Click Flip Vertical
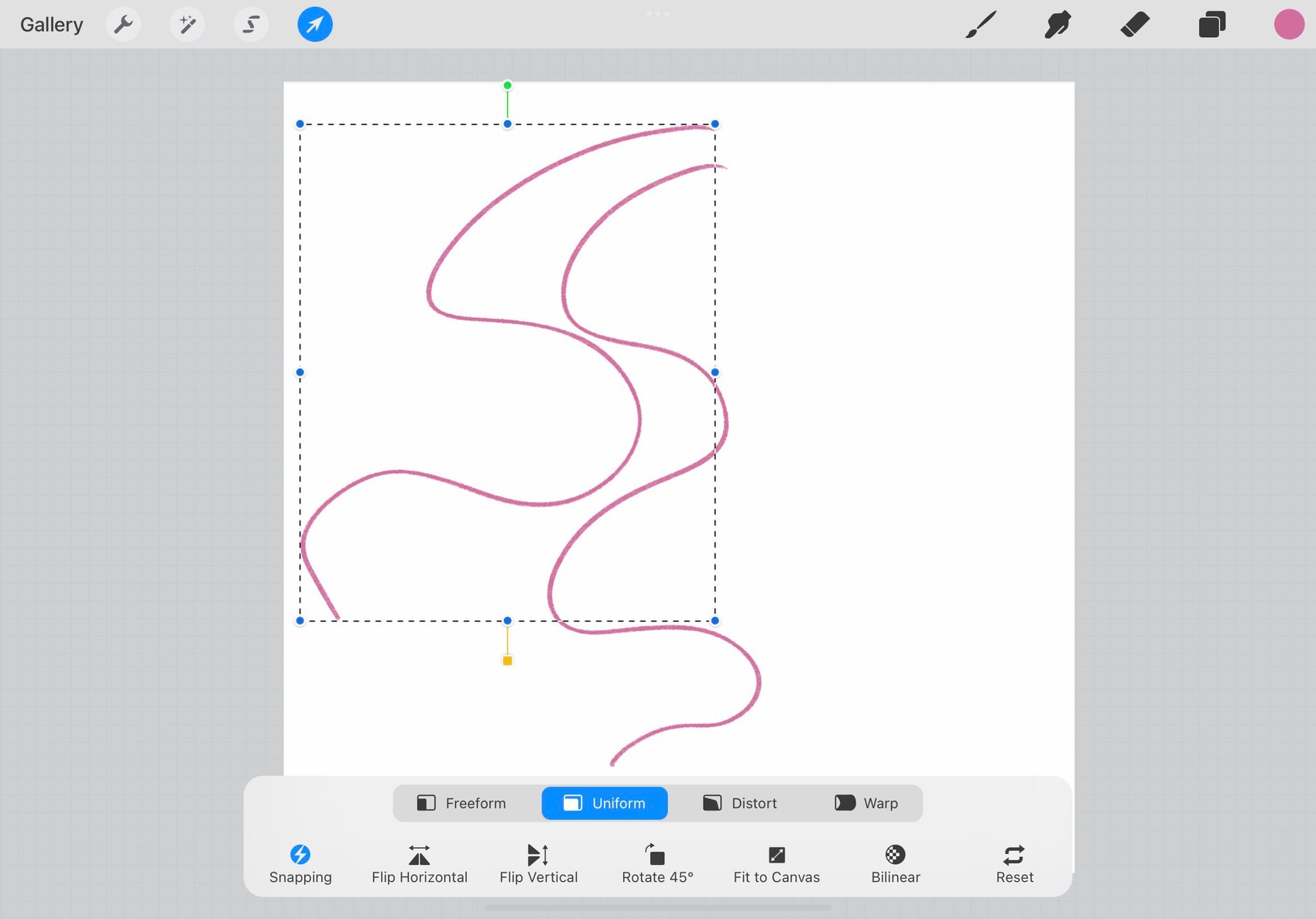 point(539,864)
